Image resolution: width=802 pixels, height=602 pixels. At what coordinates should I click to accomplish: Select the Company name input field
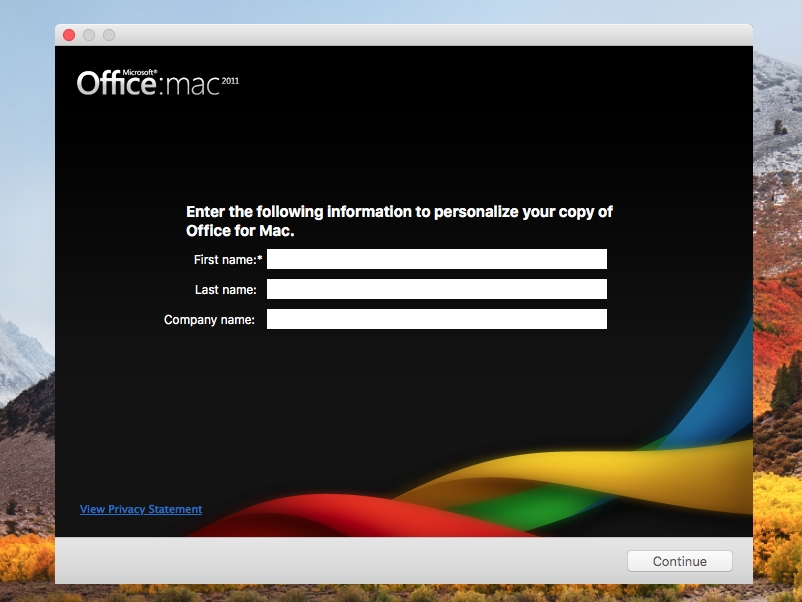(437, 319)
